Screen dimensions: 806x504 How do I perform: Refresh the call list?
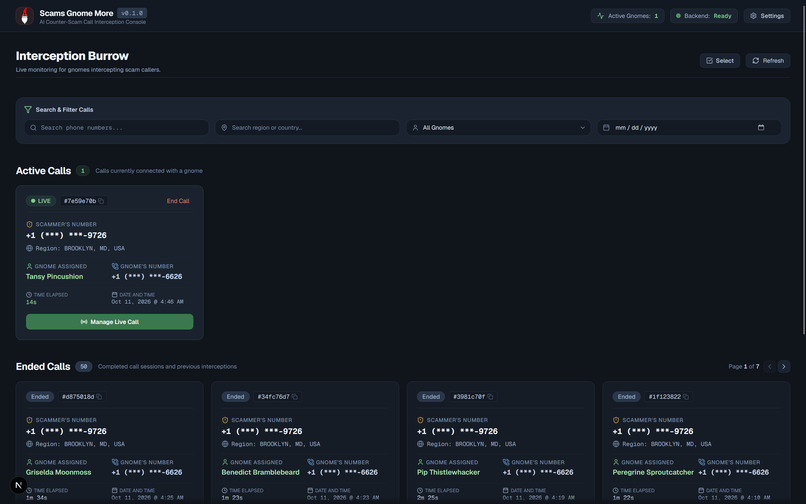pos(768,61)
